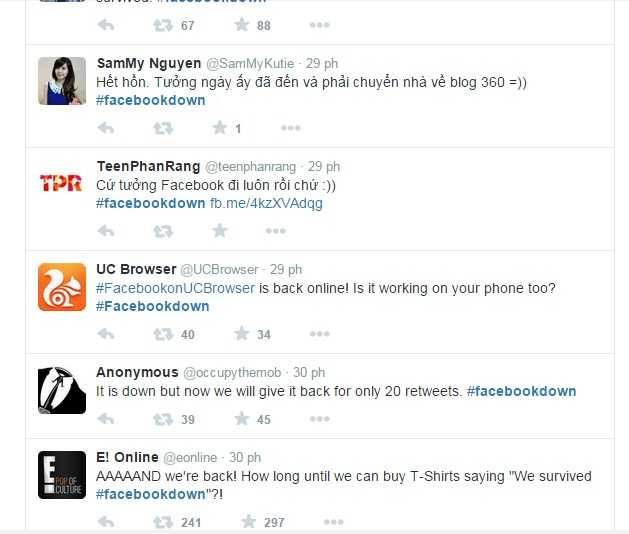Viewport: 629px width, 534px height.
Task: Reply to the Anonymous tweet
Action: 106,419
